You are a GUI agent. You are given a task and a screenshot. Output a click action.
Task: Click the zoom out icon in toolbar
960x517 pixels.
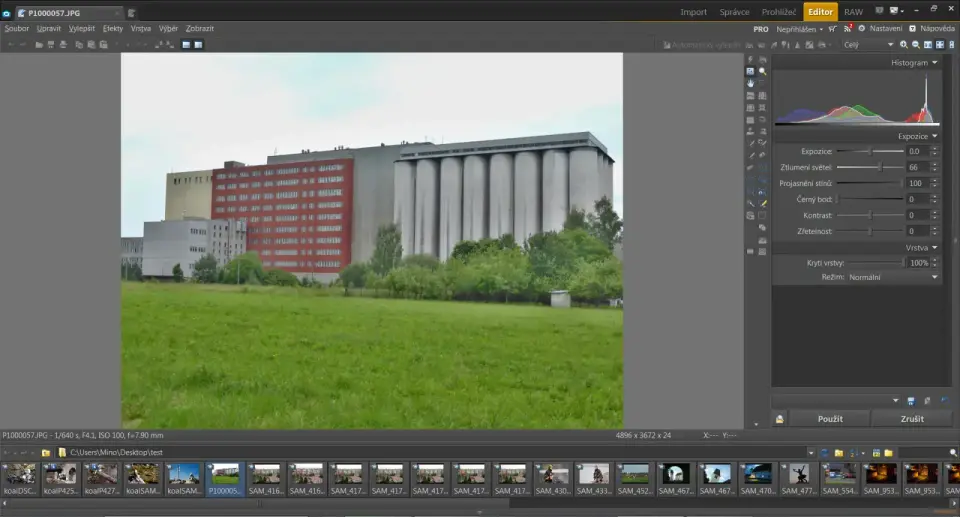click(916, 44)
